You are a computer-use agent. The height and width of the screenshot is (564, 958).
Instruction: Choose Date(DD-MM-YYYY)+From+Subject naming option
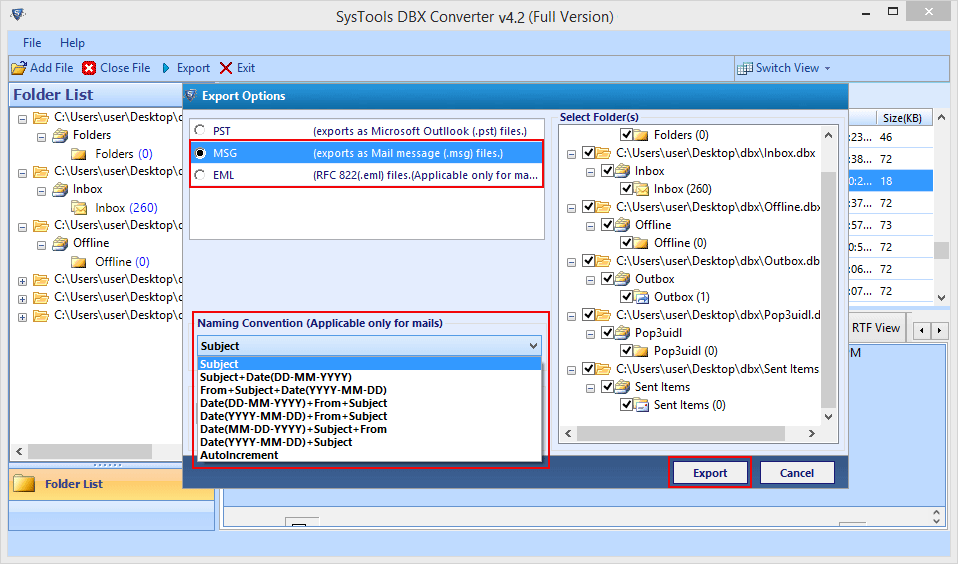click(370, 403)
